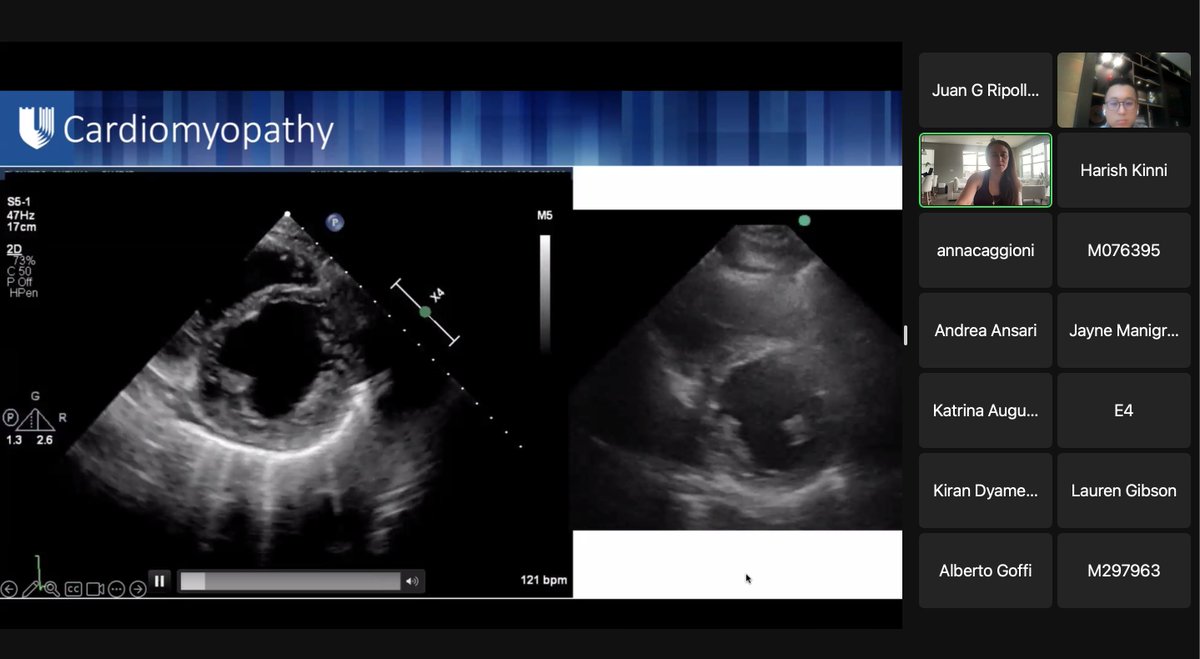Select M076395 participant tile
Image resolution: width=1200 pixels, height=659 pixels.
tap(1124, 250)
